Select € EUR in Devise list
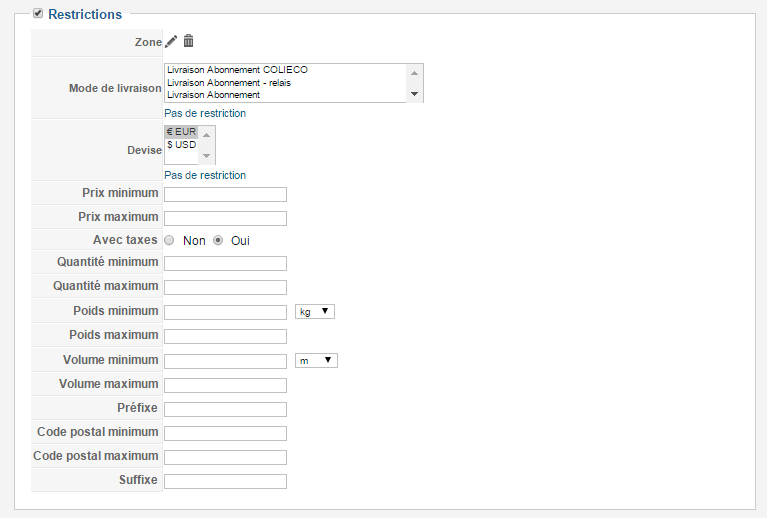 click(181, 132)
